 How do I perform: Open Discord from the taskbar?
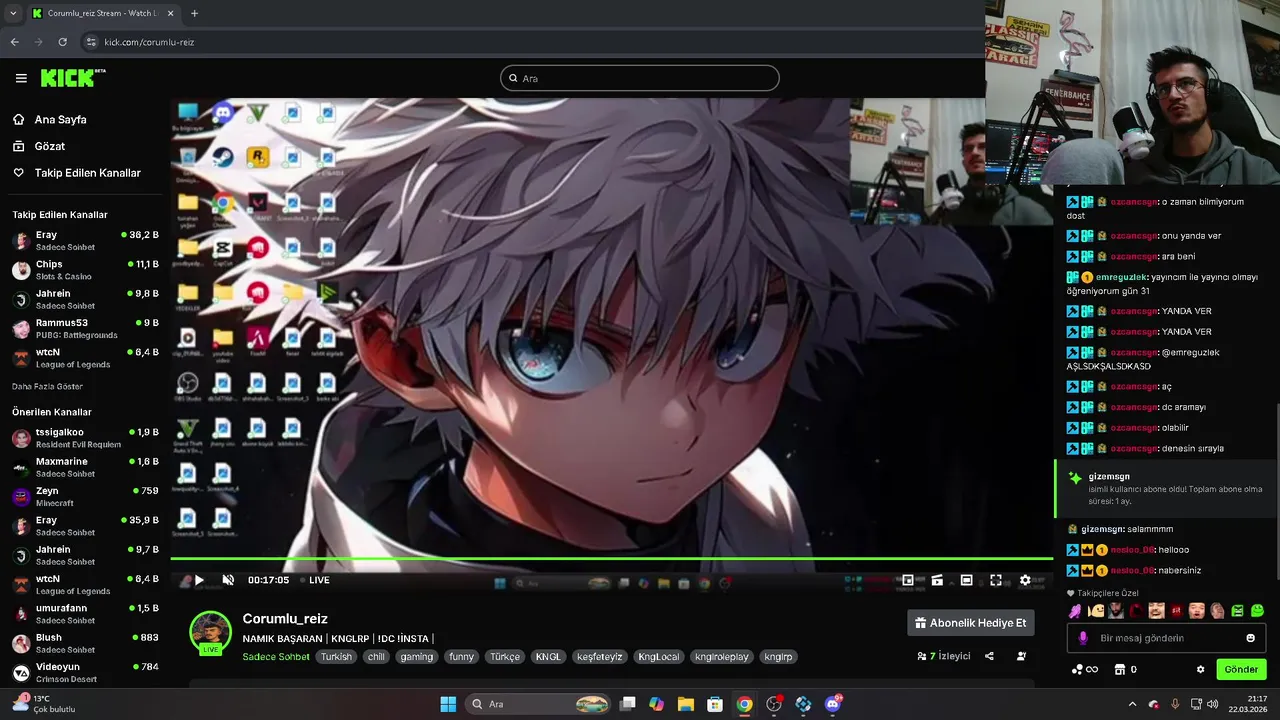(x=833, y=704)
